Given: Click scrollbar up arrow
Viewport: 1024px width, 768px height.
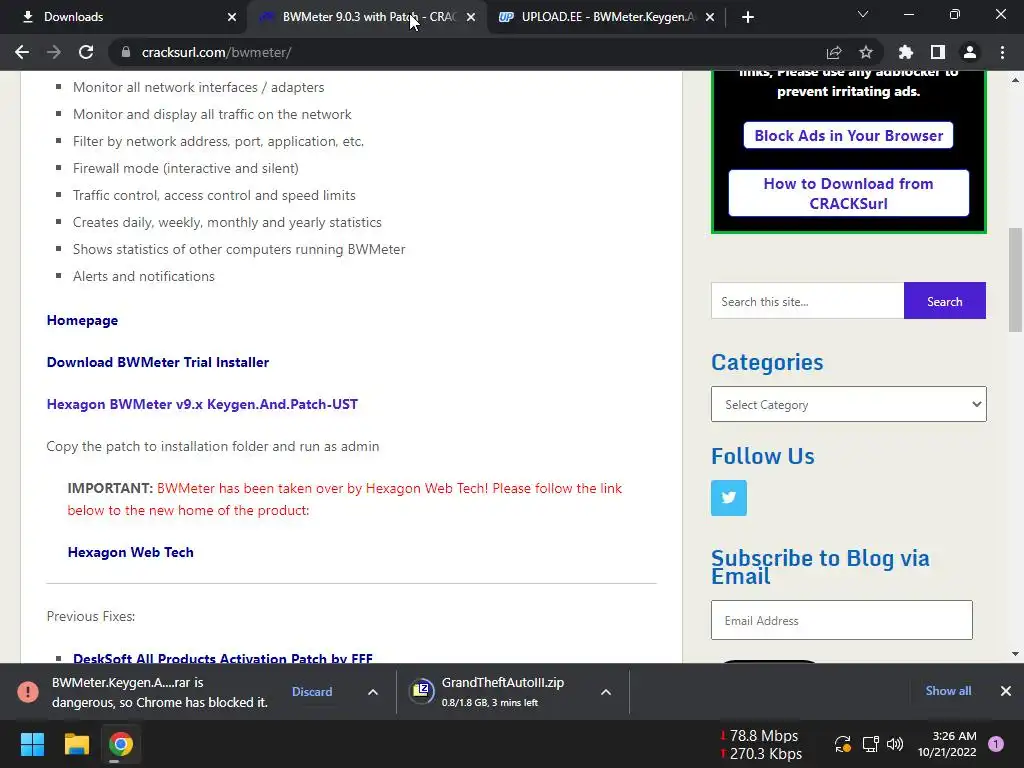Looking at the screenshot, I should coord(1015,80).
